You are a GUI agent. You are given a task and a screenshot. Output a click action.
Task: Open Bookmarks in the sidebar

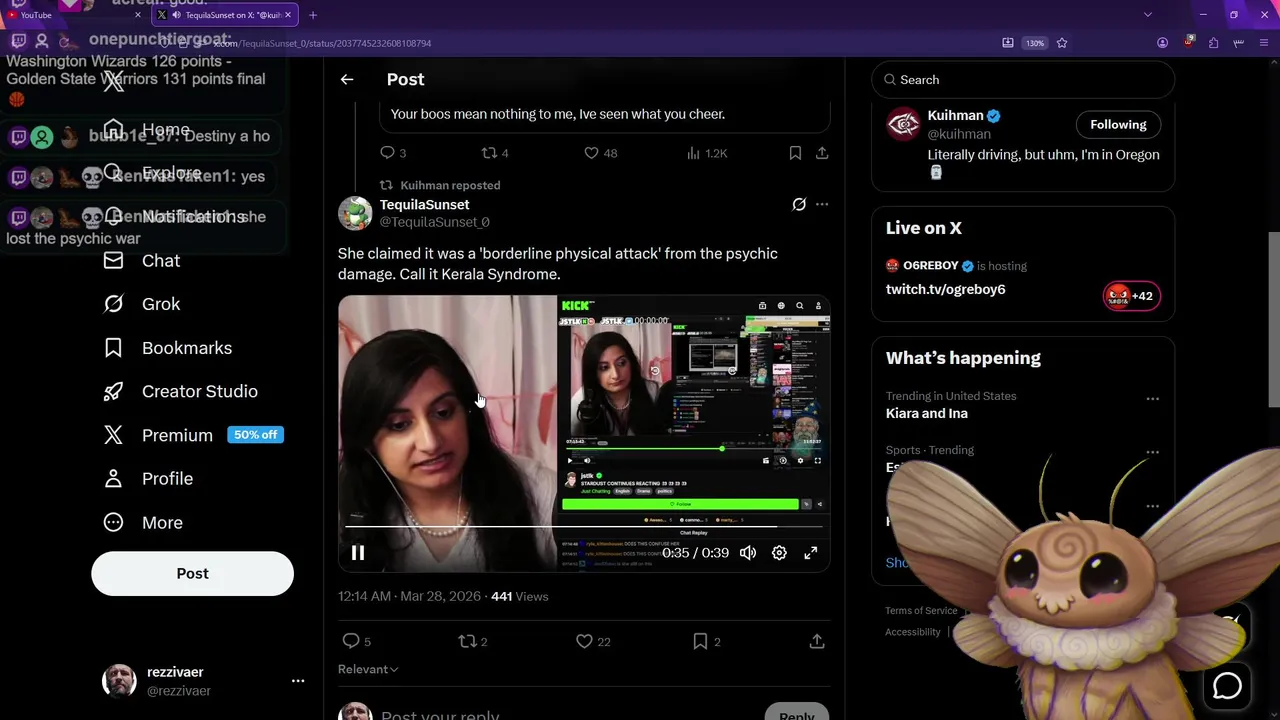click(x=168, y=348)
